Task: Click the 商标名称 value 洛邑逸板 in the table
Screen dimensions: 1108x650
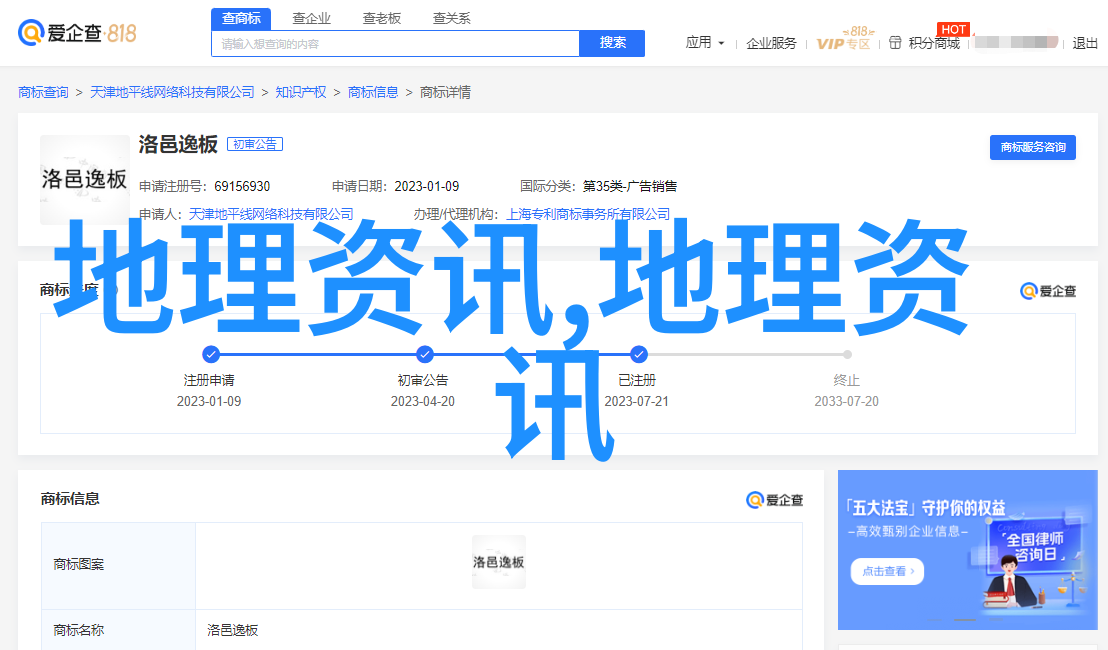Action: [x=232, y=630]
